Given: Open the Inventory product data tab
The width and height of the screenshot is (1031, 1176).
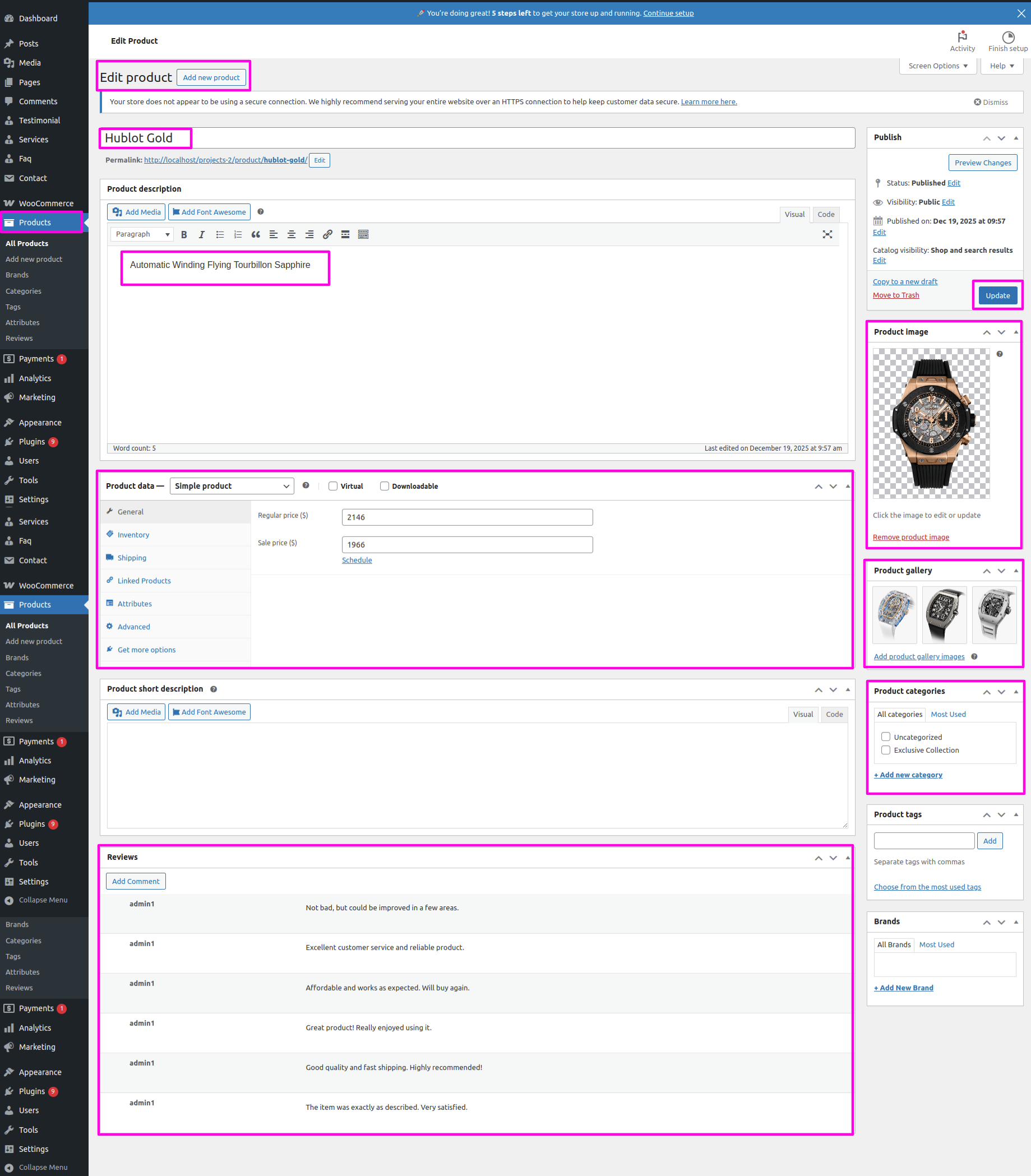Looking at the screenshot, I should 133,535.
